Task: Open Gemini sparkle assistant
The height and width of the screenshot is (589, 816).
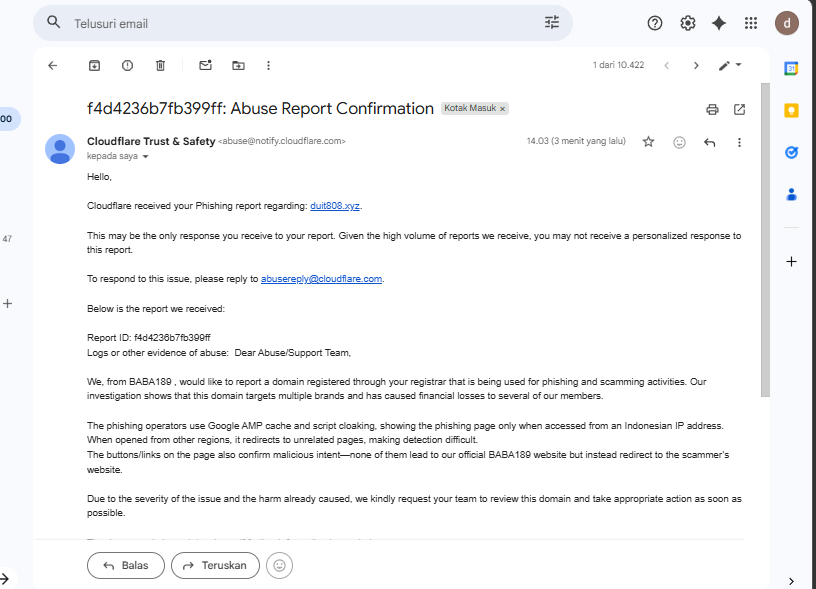Action: [719, 23]
